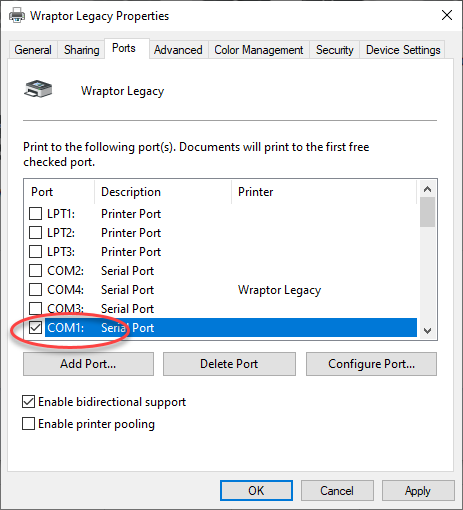This screenshot has width=463, height=510.
Task: Click the port list scrollbar thumb
Action: (427, 212)
